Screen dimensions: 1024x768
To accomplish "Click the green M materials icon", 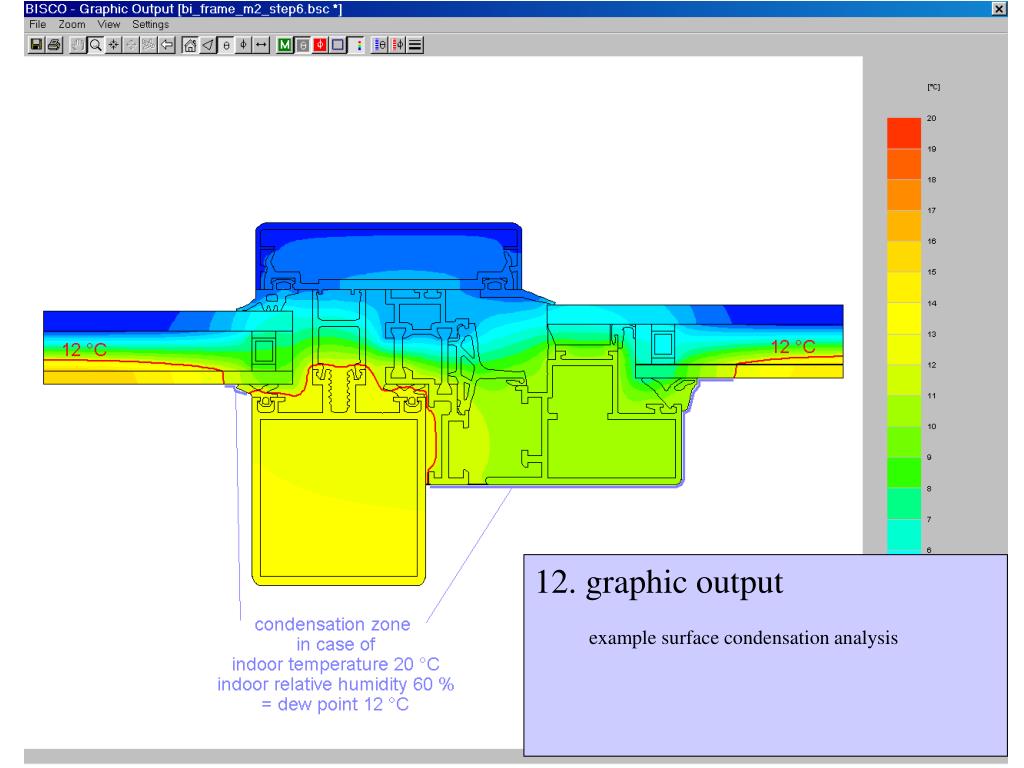I will click(284, 45).
